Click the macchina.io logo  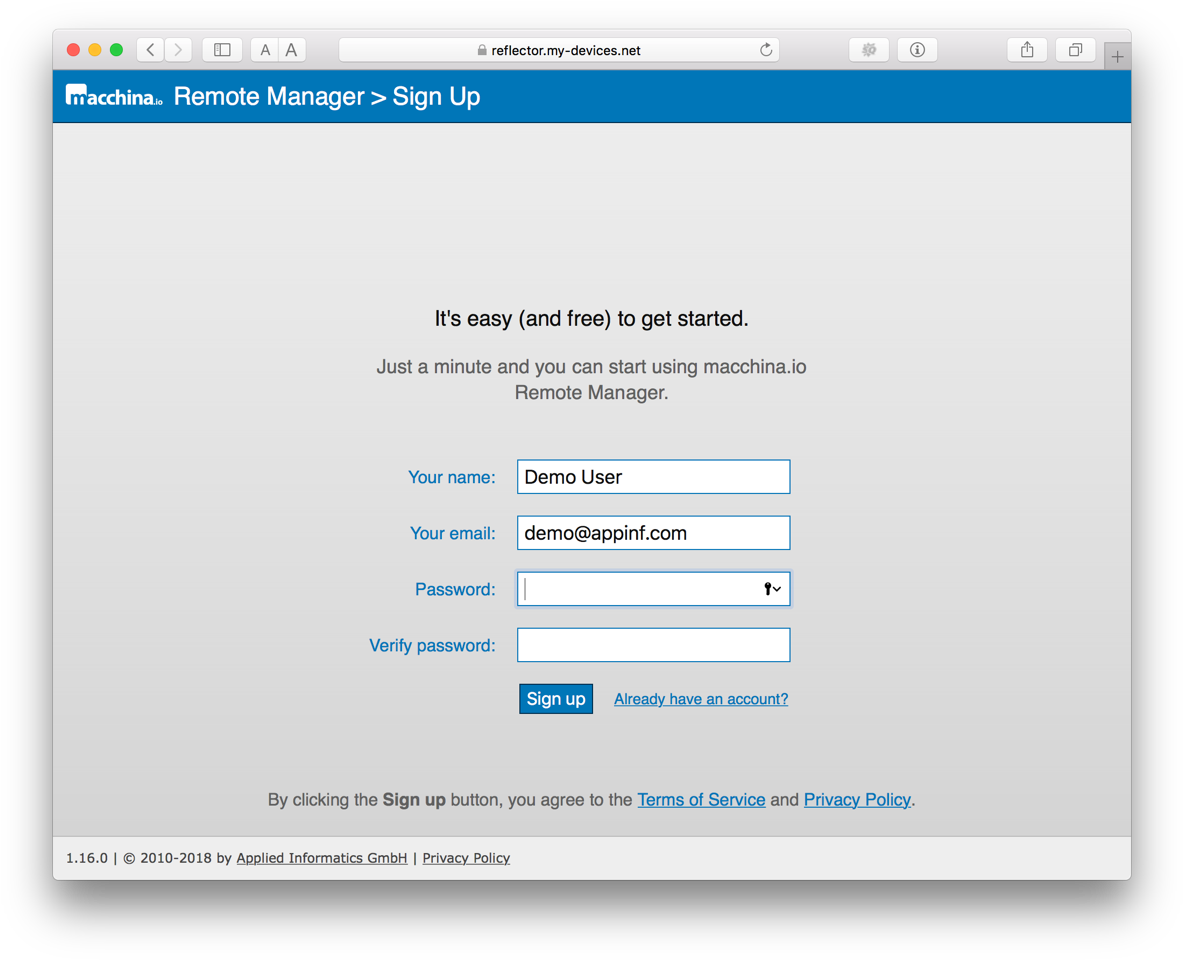point(114,96)
